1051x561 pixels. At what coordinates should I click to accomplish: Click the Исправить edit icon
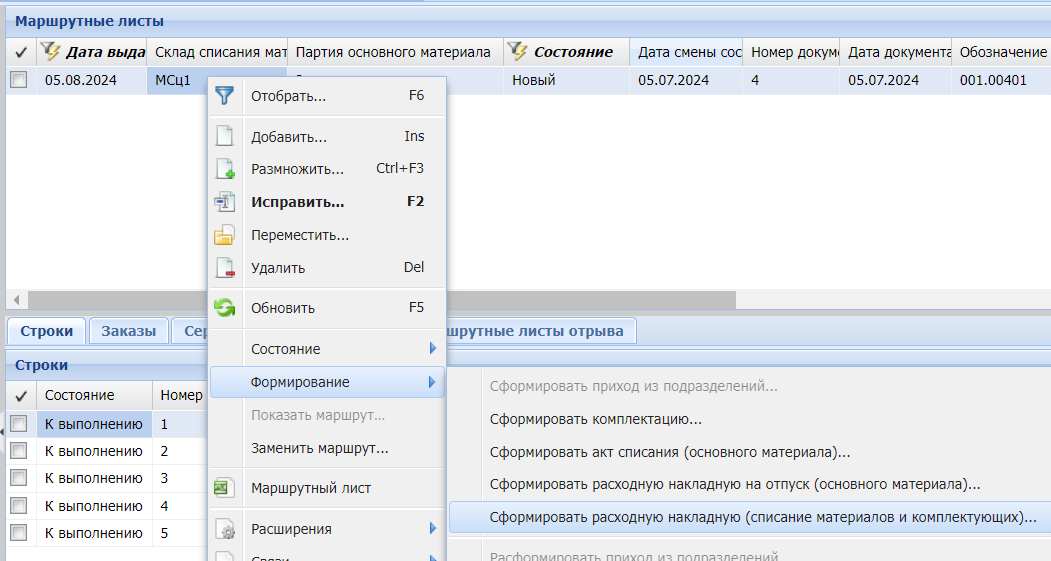[x=225, y=202]
